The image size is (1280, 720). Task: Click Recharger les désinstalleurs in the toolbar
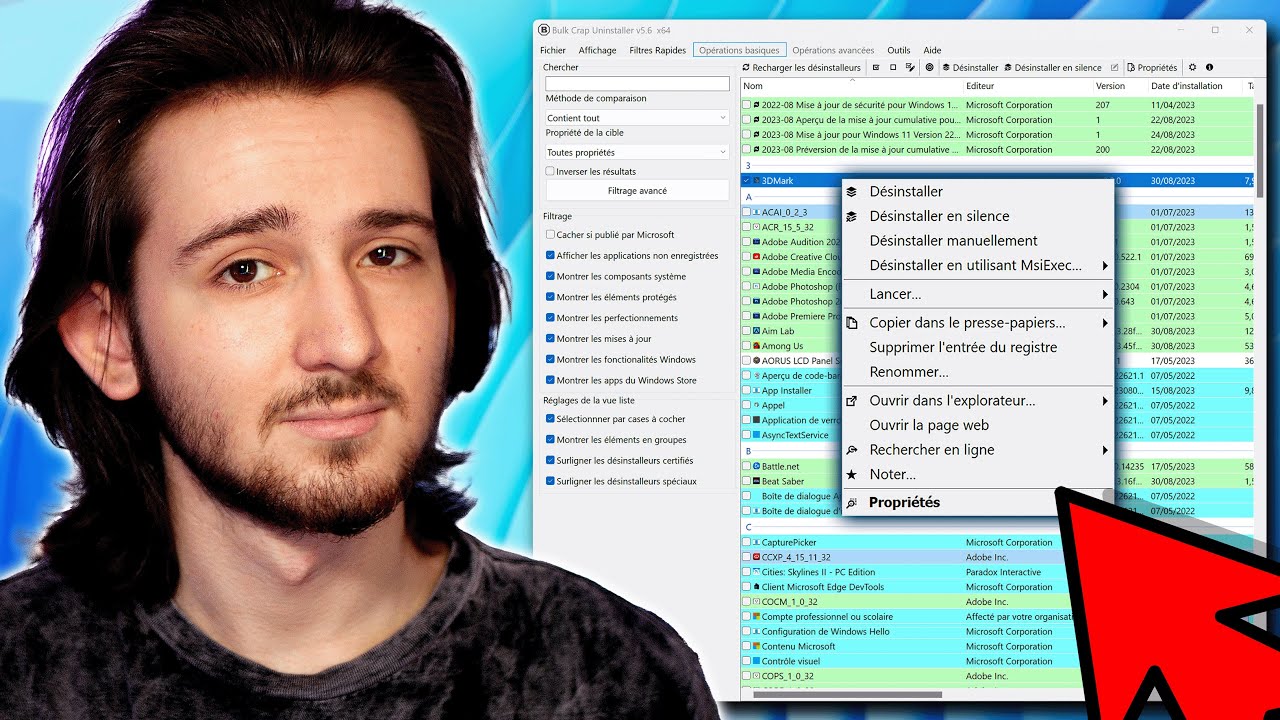pyautogui.click(x=801, y=67)
